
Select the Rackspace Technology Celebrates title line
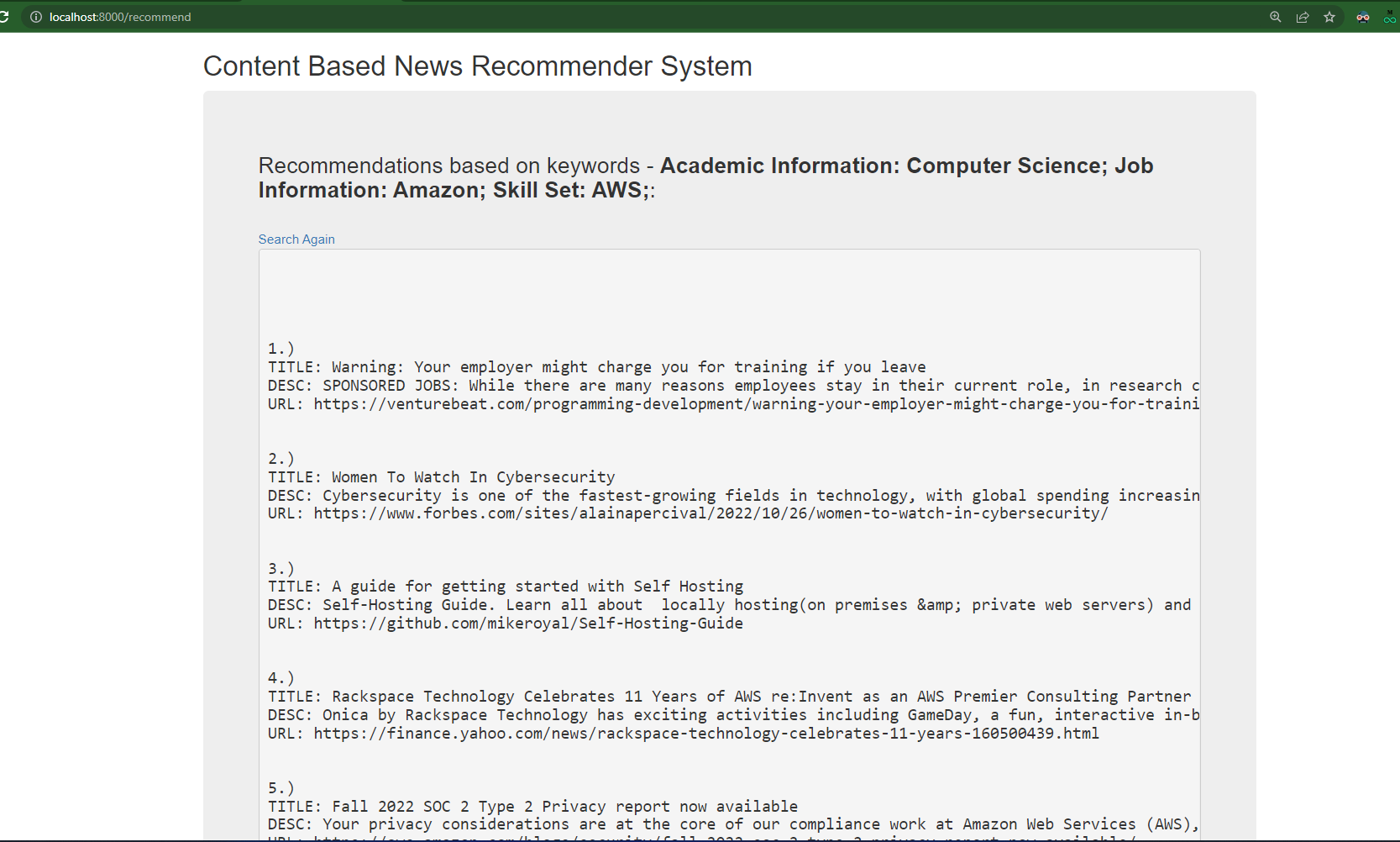[730, 697]
